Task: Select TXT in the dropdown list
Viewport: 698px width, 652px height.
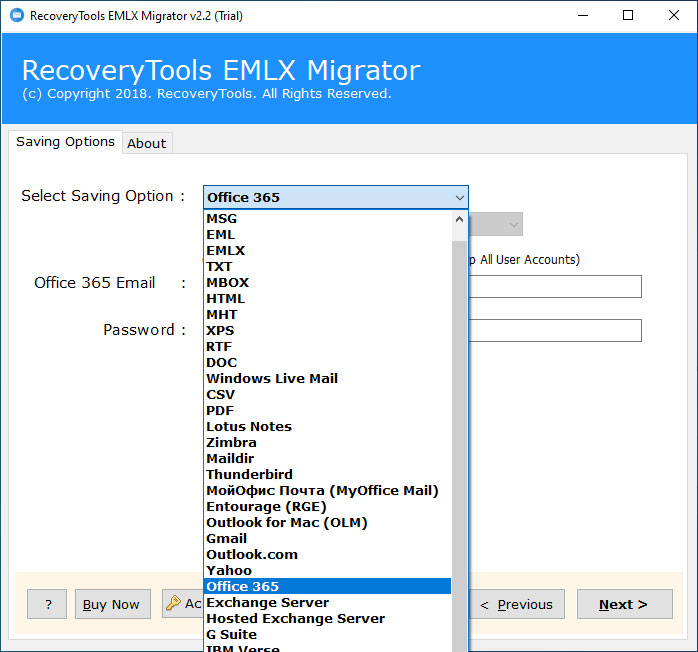Action: (327, 267)
